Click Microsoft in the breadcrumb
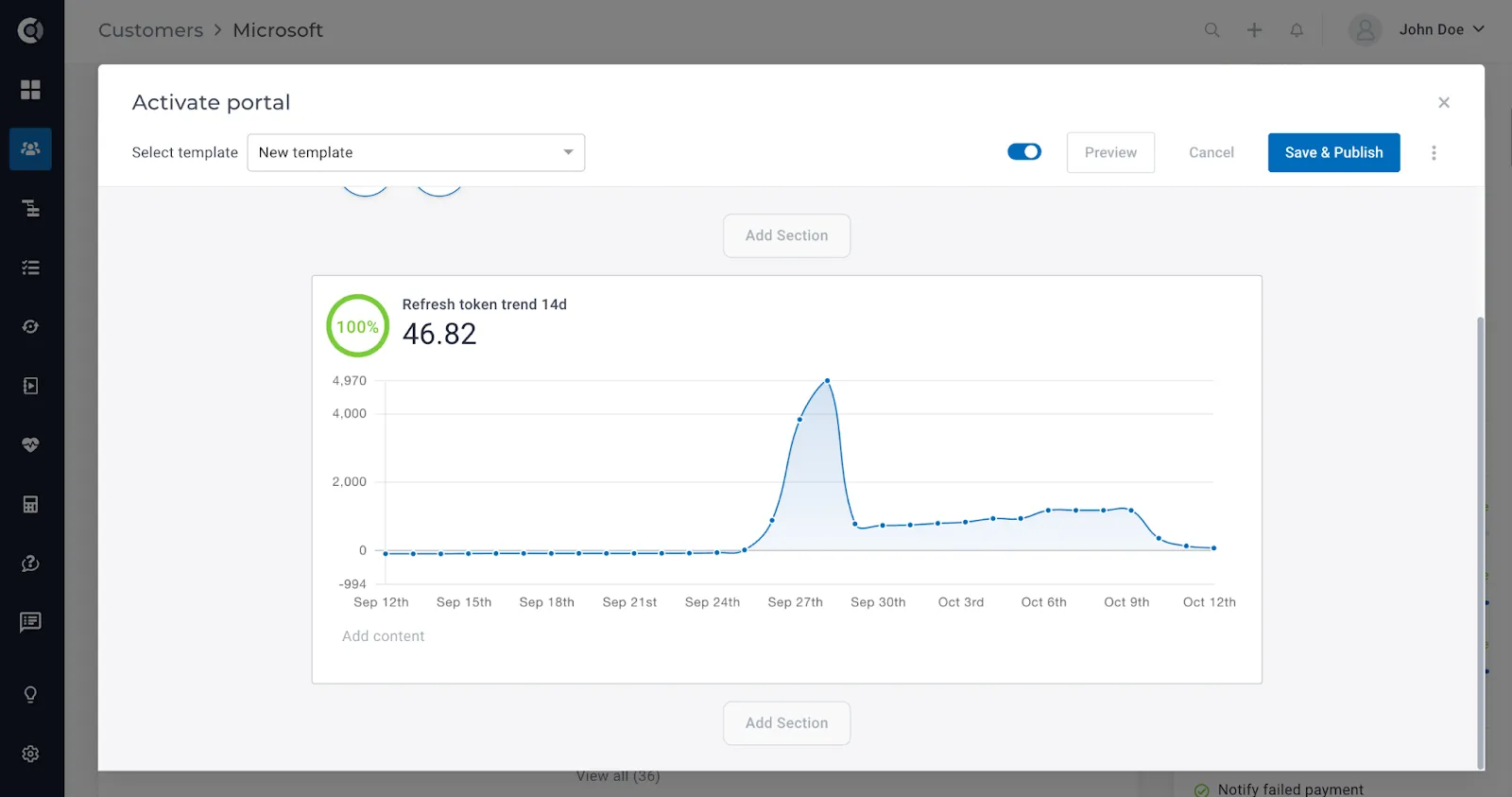Screen dimensions: 1512x797 (x=278, y=30)
